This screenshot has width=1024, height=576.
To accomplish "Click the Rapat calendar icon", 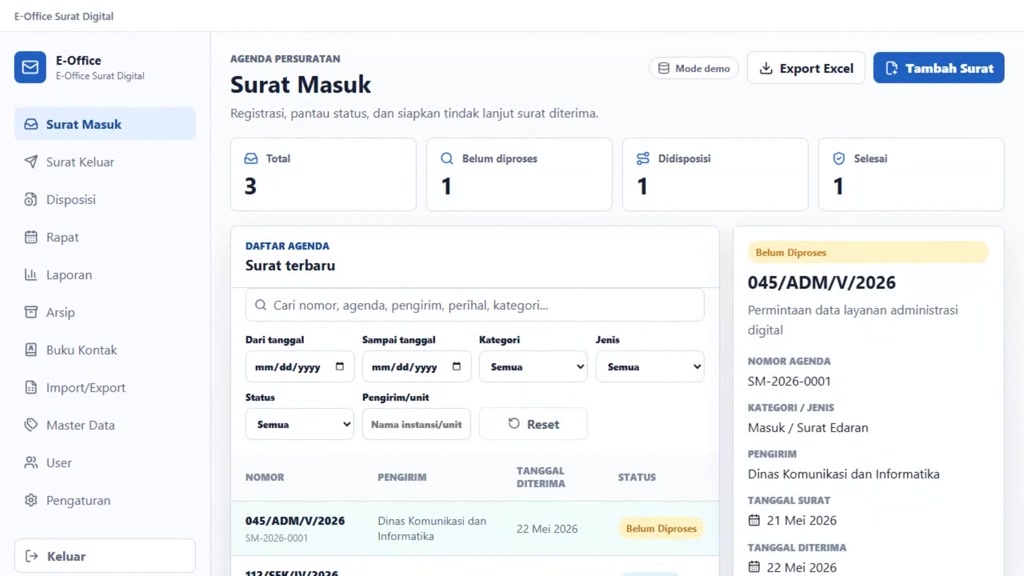I will 31,237.
